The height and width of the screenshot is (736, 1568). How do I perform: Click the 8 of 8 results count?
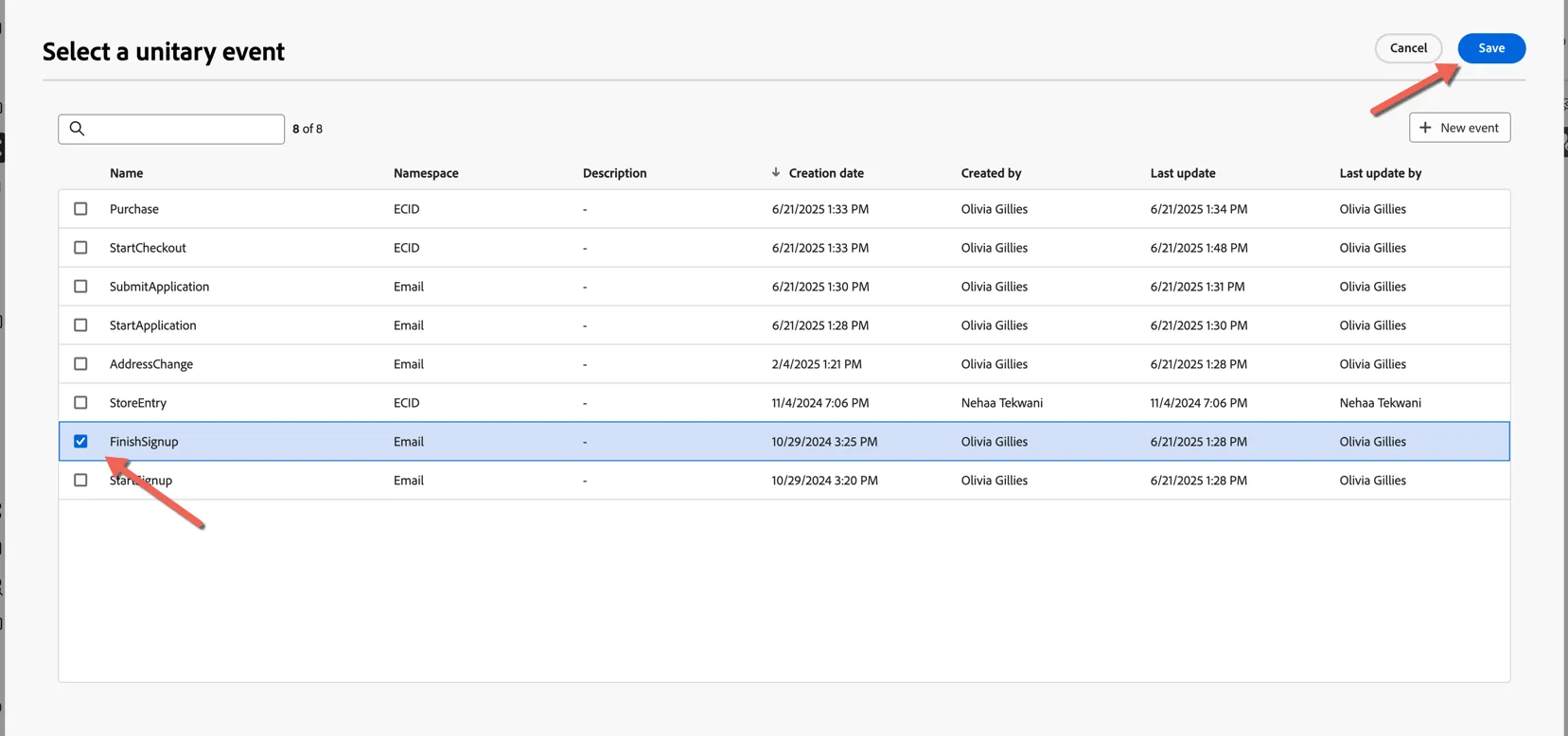pyautogui.click(x=308, y=129)
